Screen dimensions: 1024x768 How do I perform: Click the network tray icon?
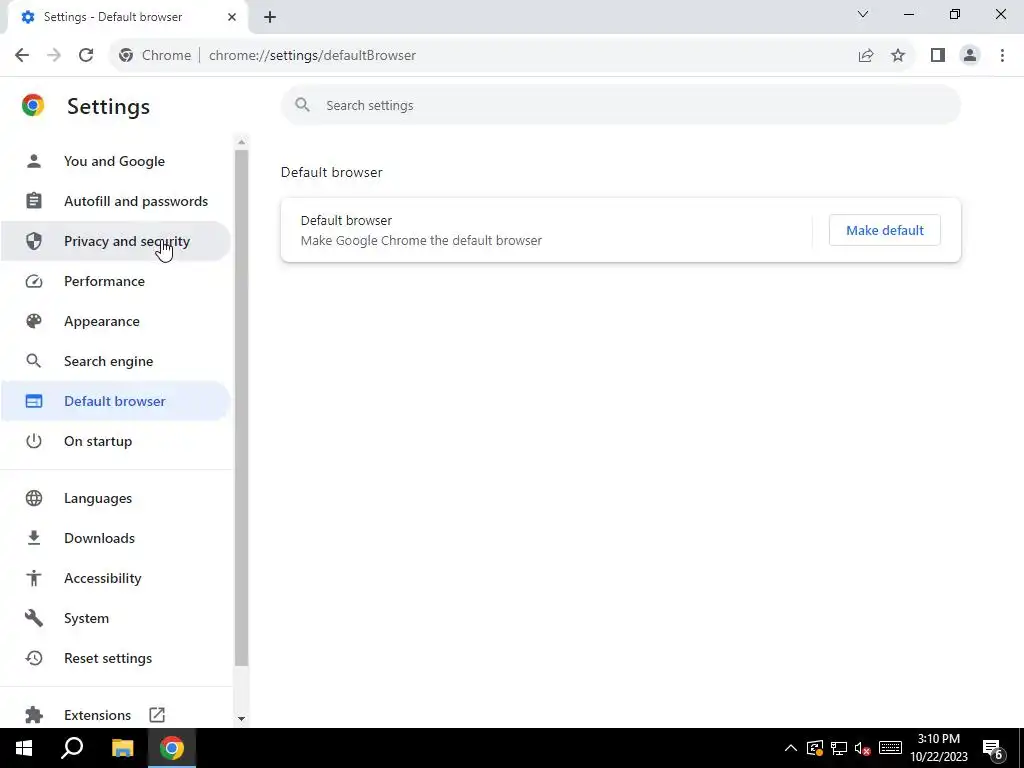(839, 748)
